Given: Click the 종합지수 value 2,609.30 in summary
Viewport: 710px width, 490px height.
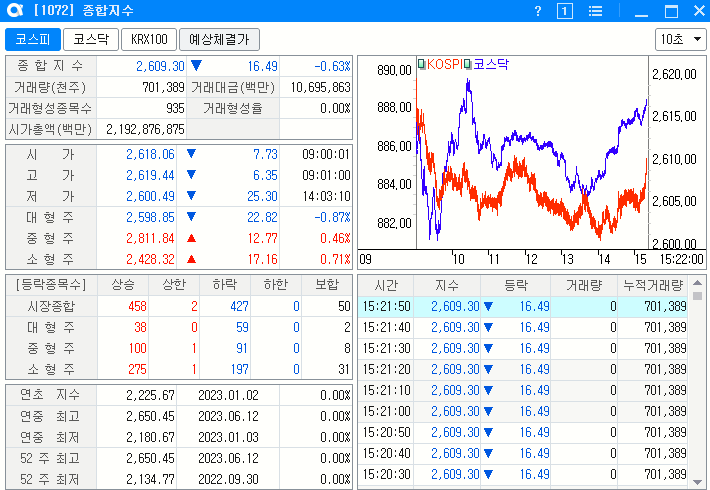Looking at the screenshot, I should [160, 67].
